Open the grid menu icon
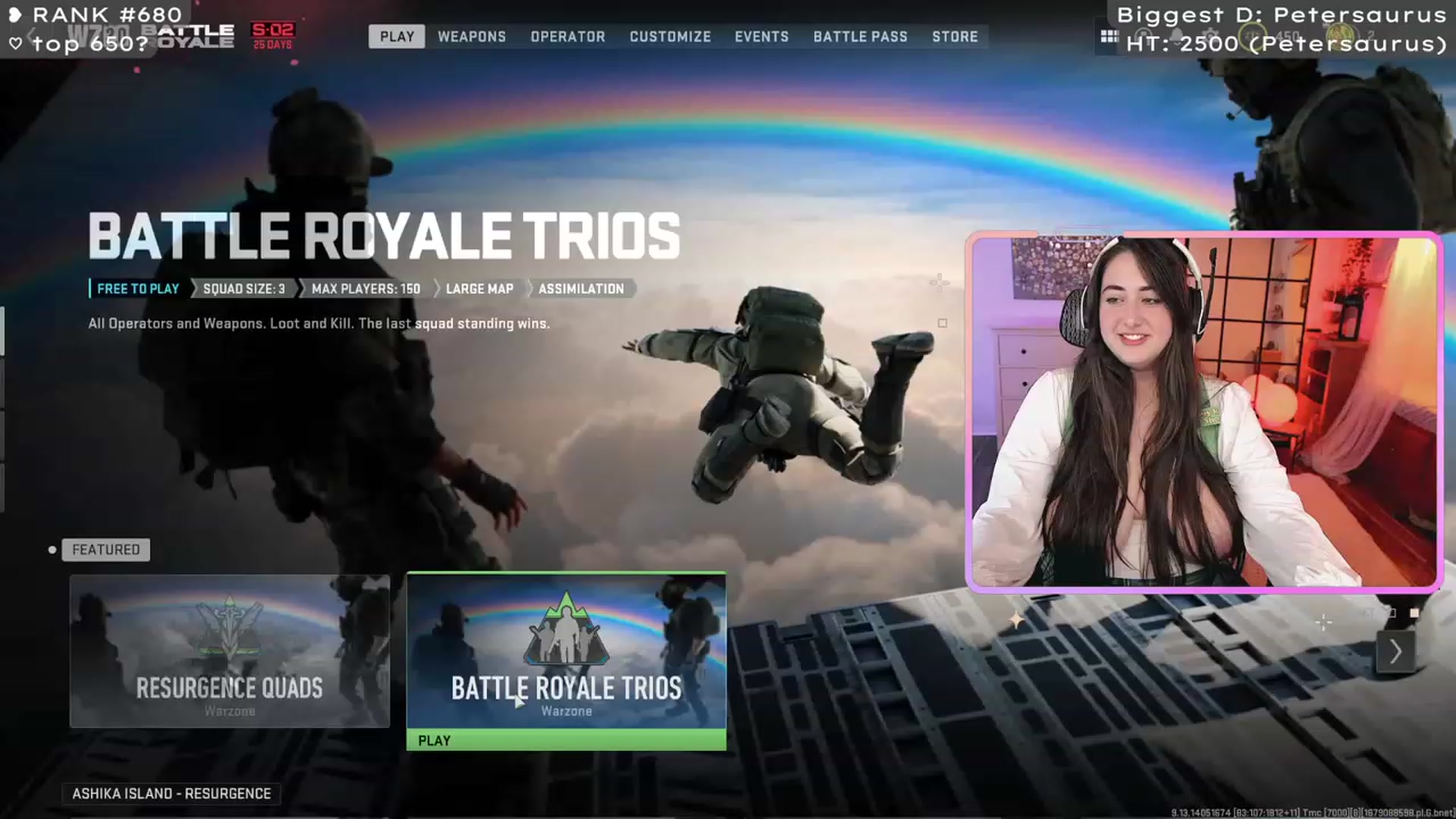 pos(1109,36)
